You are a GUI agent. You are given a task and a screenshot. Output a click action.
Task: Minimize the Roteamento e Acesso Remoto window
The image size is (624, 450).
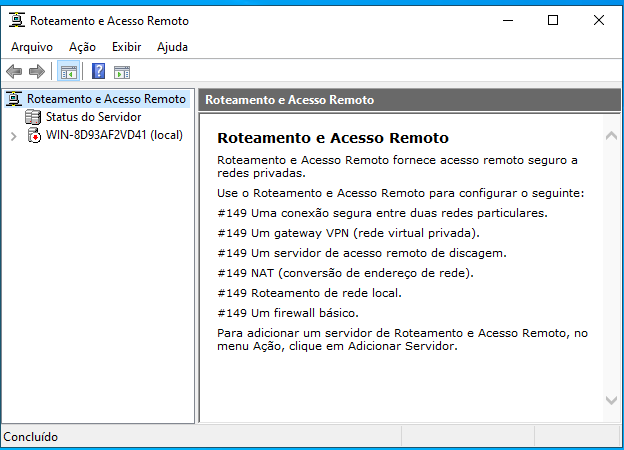click(508, 20)
